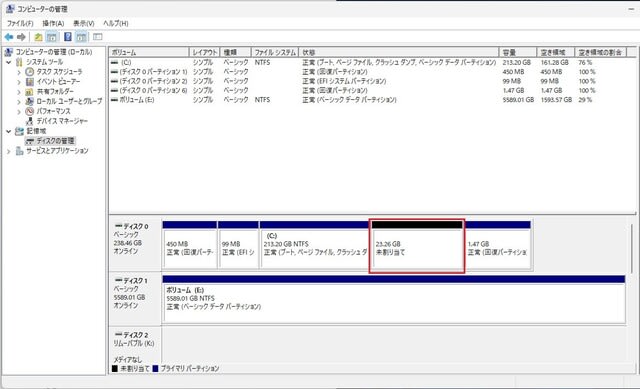Click the ローカル ユーザーとグループ users icon
This screenshot has height=389, width=640.
tap(29, 101)
